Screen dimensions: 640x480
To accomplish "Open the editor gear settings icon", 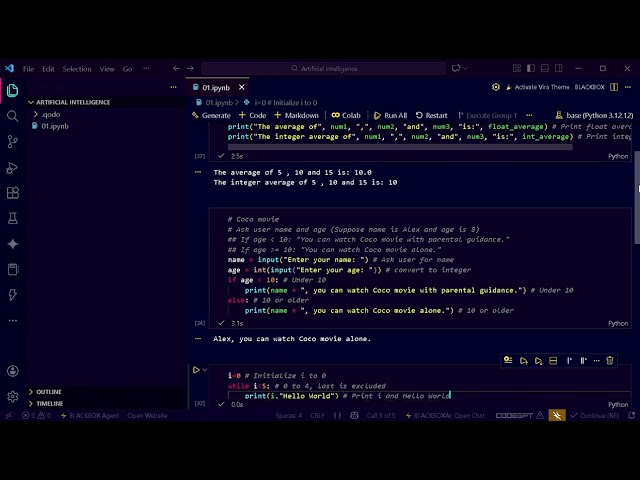I will pos(496,87).
